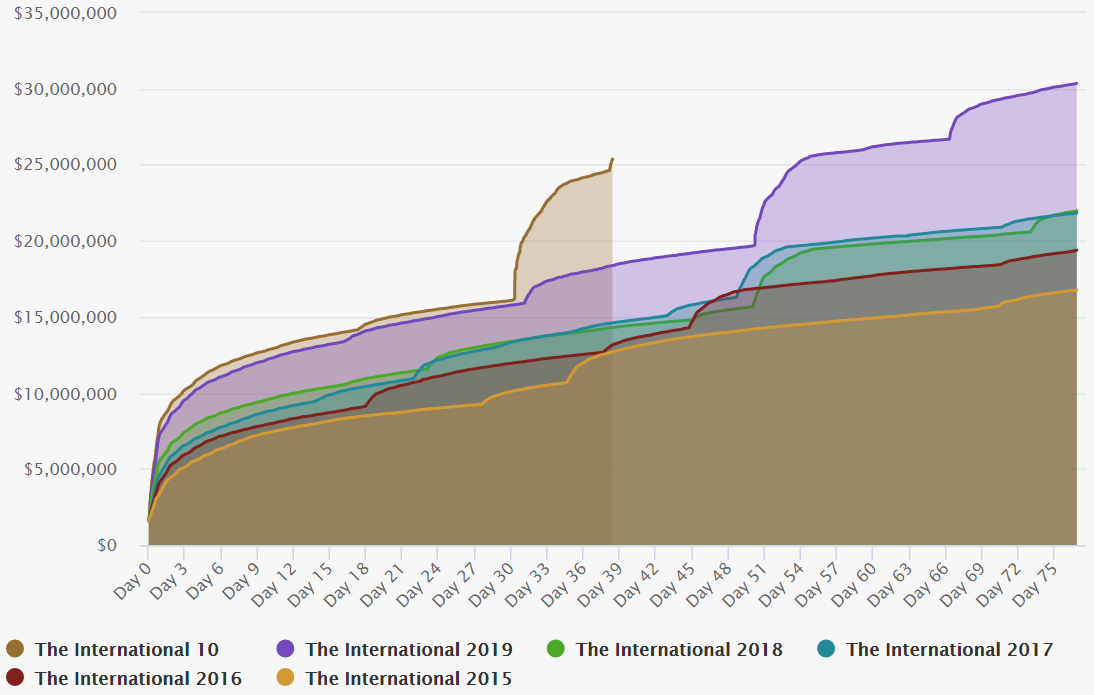Click the "$10,000,000" y-axis label
This screenshot has width=1094, height=695.
tap(66, 394)
